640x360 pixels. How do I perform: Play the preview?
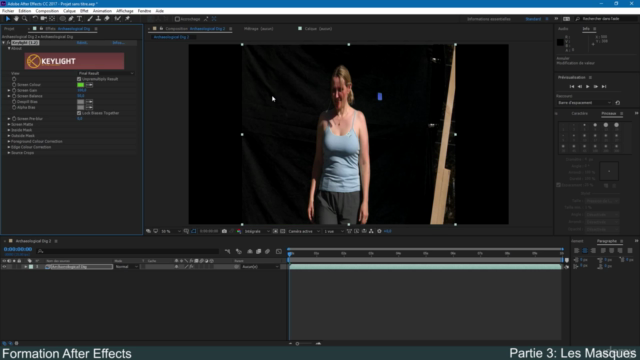(588, 87)
